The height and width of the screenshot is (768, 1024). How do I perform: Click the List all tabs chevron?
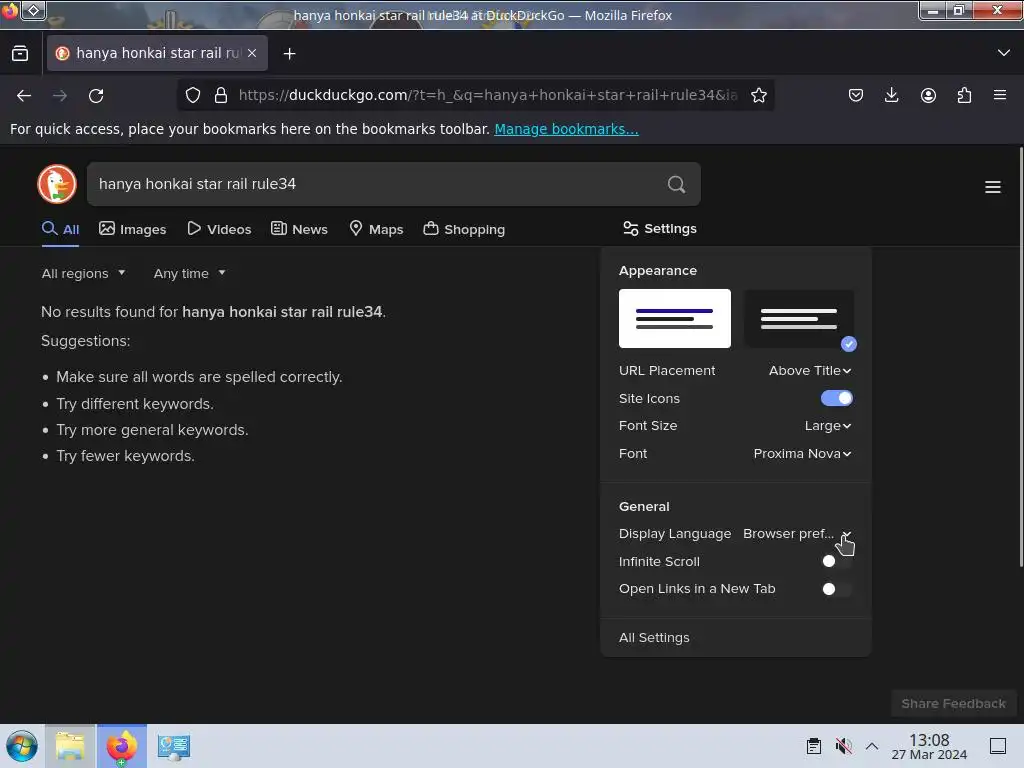click(x=1003, y=53)
